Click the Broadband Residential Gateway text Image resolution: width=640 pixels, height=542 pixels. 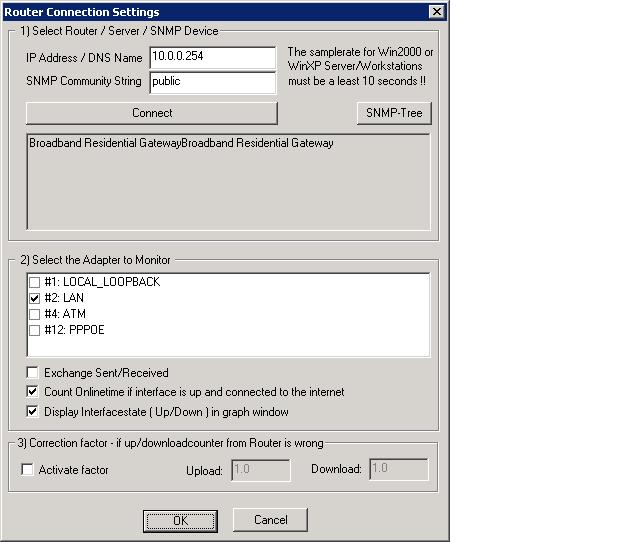(181, 143)
